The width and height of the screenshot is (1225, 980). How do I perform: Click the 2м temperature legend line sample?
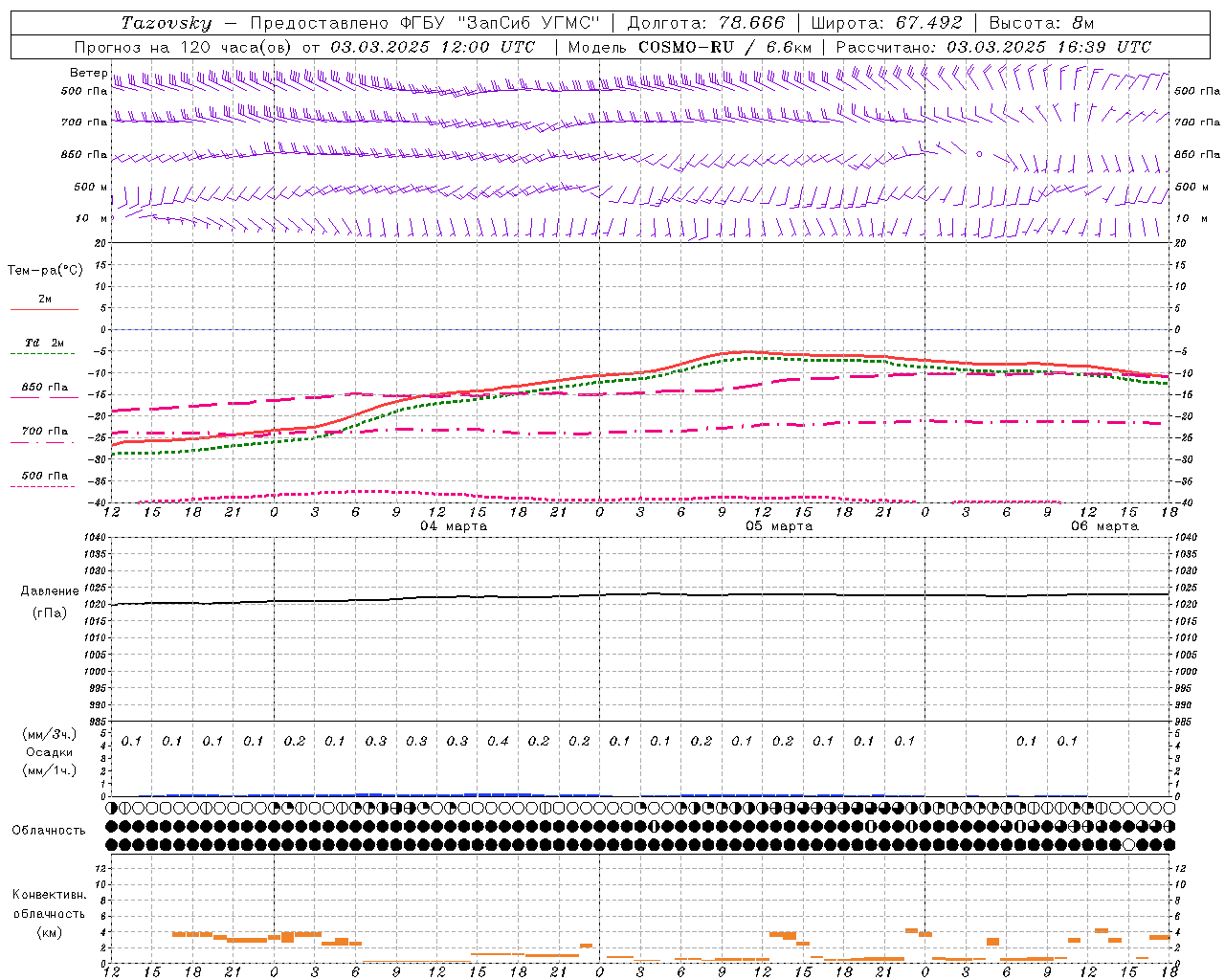(x=44, y=310)
